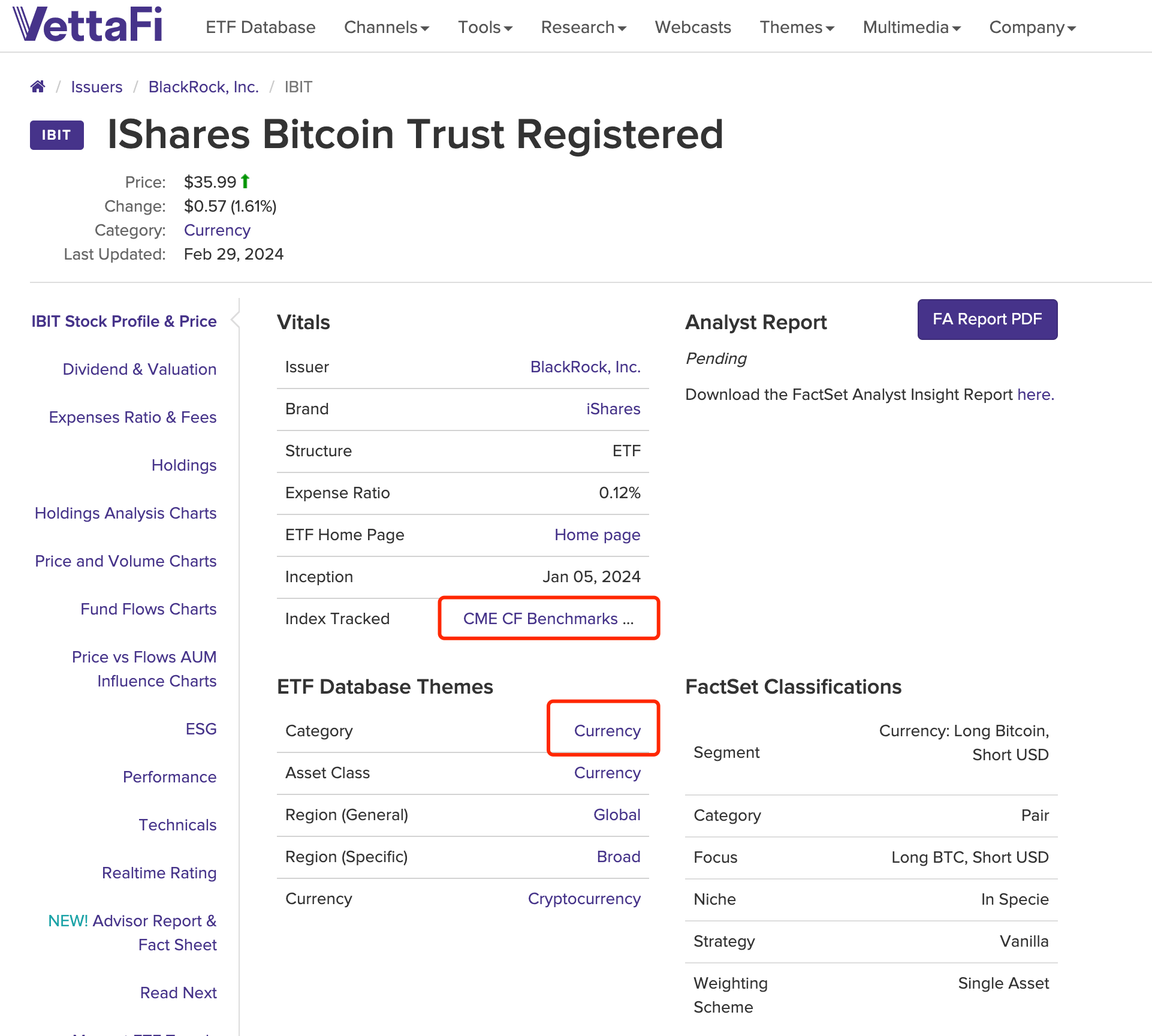Open the Cryptocurrency link

tap(584, 899)
